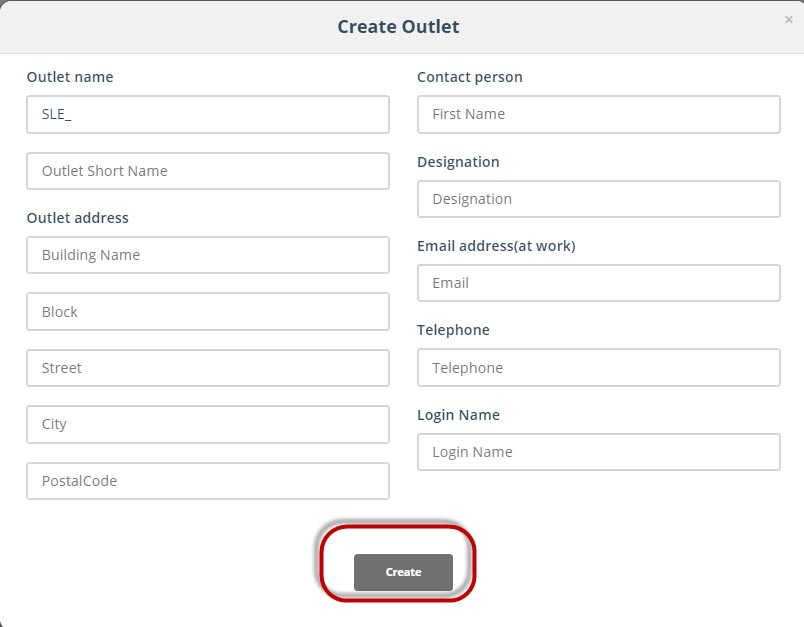
Task: Click the Outlet name label
Action: pyautogui.click(x=70, y=77)
